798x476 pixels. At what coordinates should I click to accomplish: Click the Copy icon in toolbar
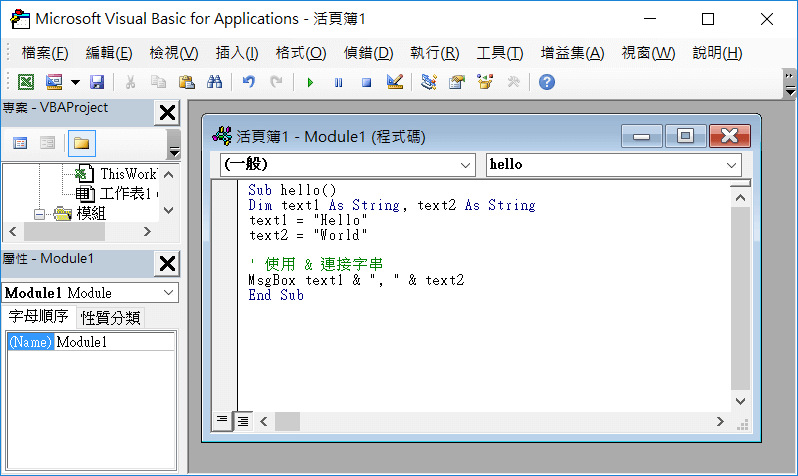coord(158,82)
